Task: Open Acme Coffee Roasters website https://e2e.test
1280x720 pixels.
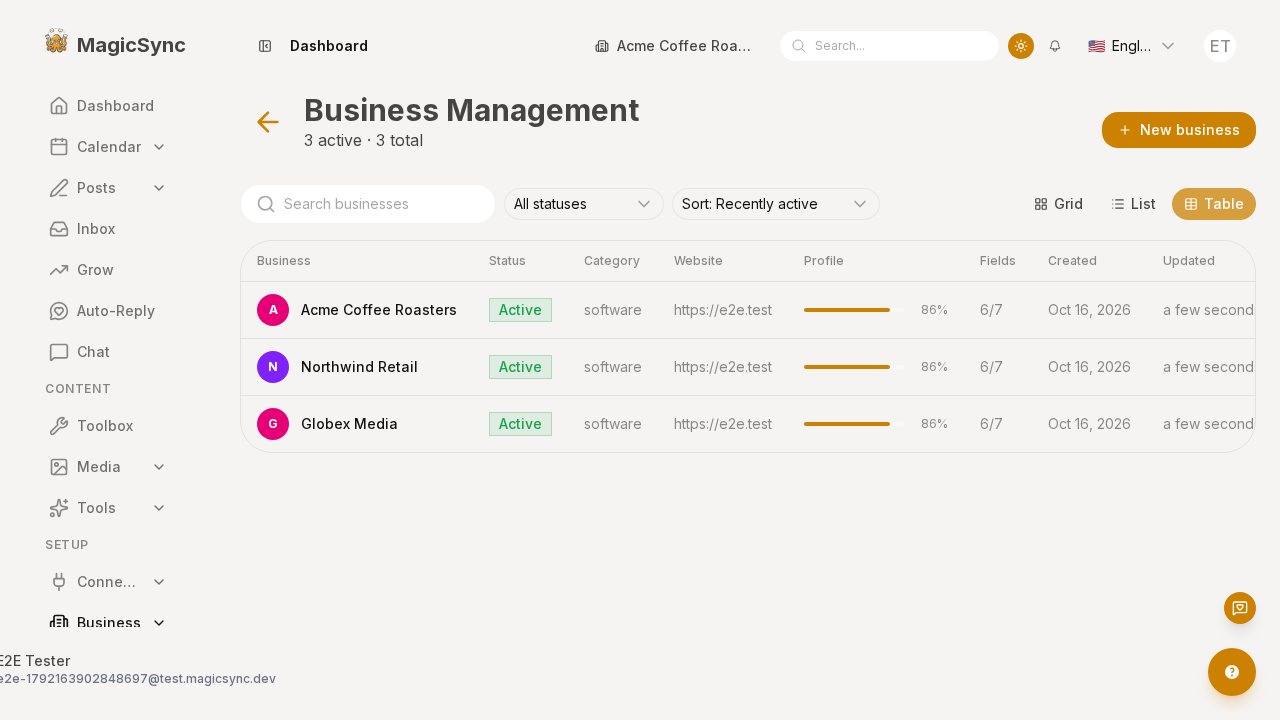Action: (x=723, y=310)
